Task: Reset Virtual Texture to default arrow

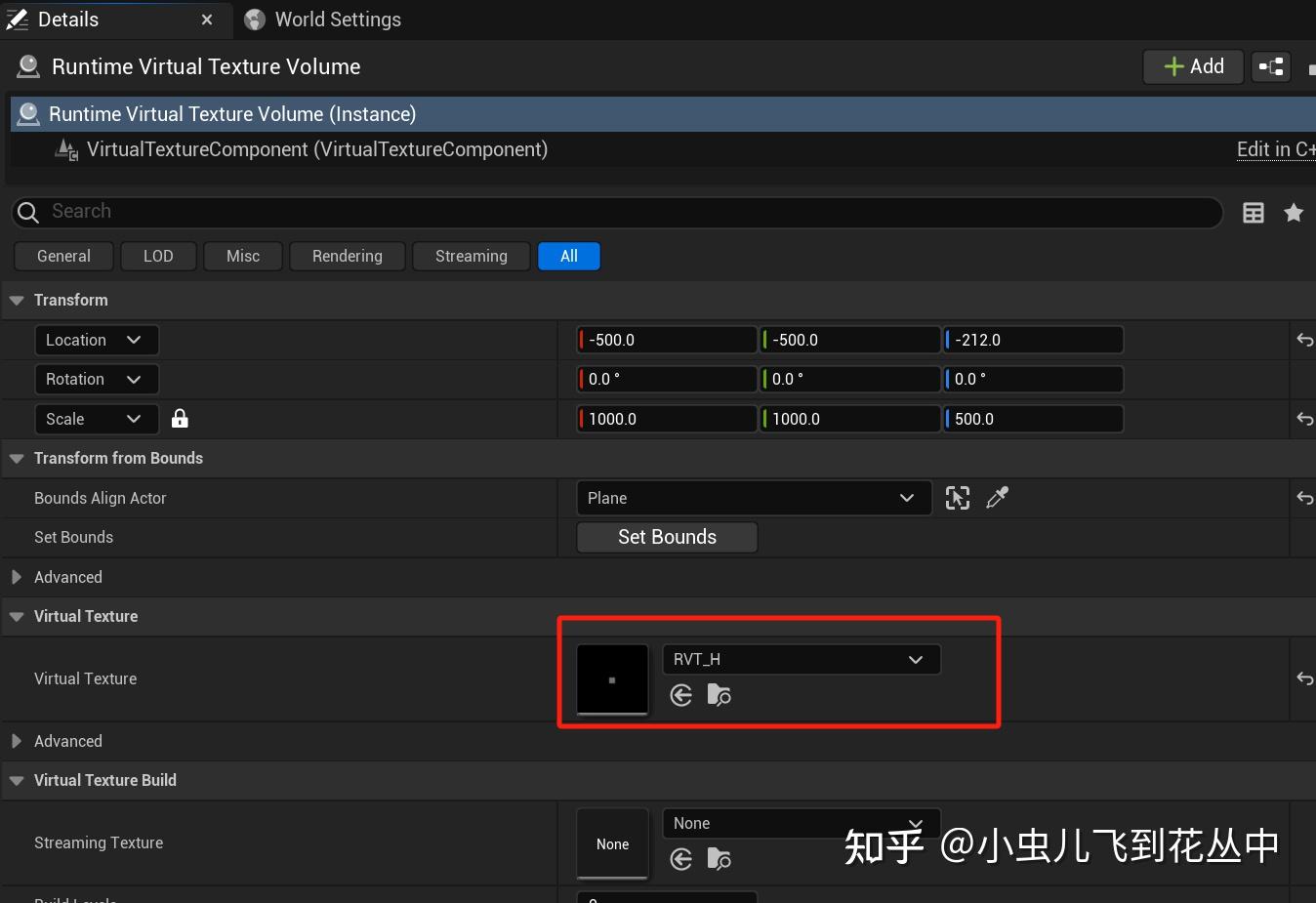Action: pos(1304,678)
